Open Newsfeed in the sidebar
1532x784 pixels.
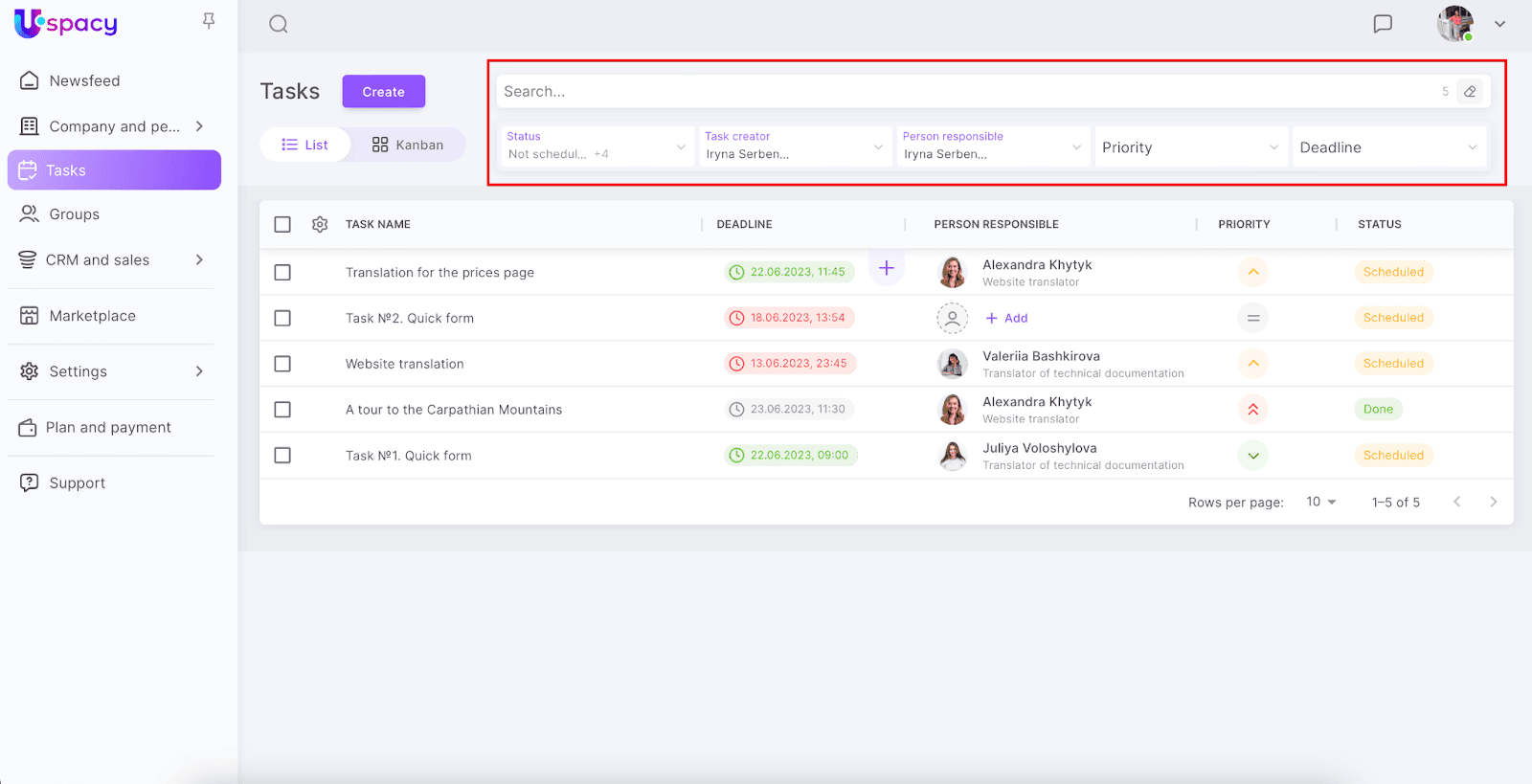pyautogui.click(x=84, y=81)
